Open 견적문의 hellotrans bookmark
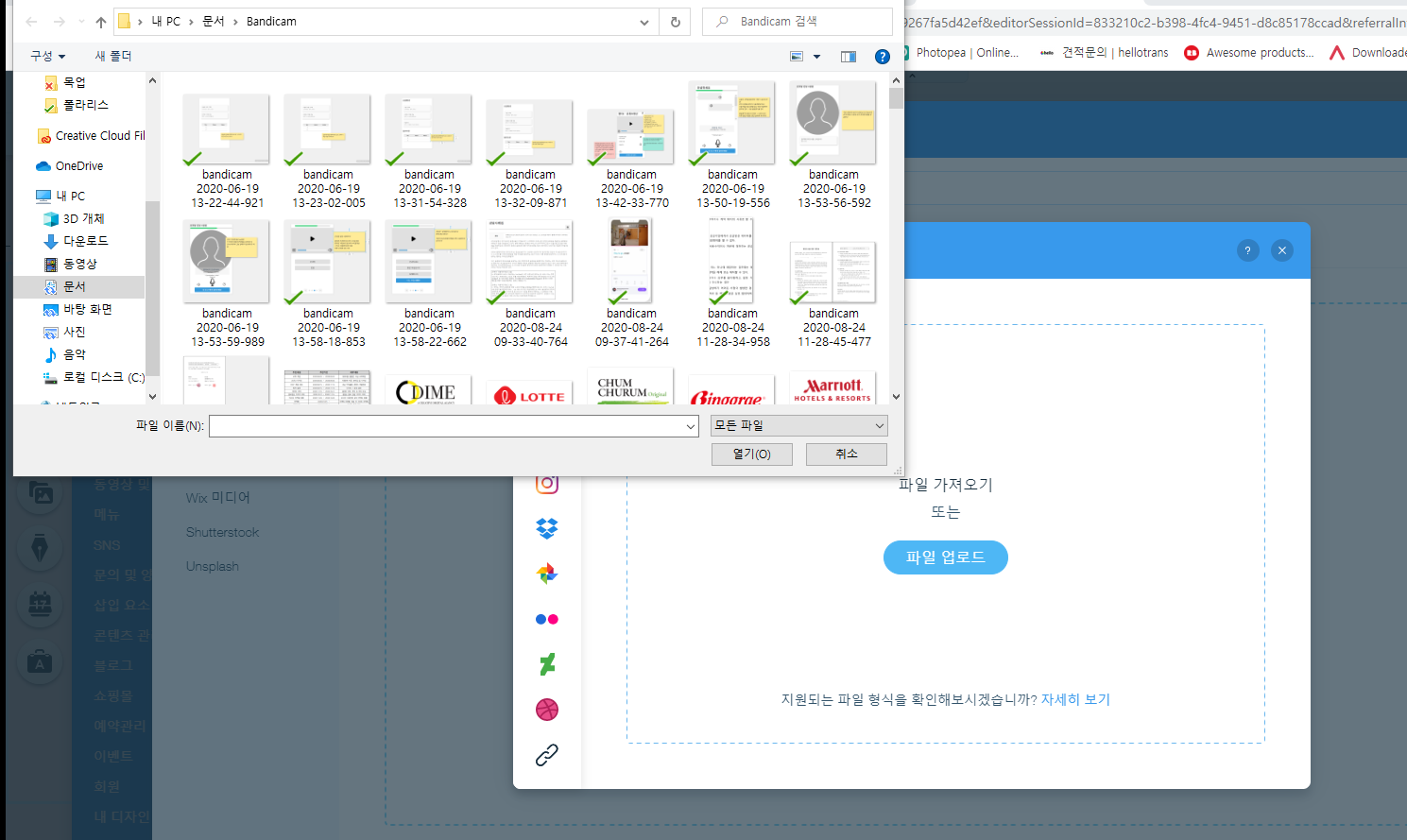This screenshot has width=1407, height=840. coord(1104,53)
